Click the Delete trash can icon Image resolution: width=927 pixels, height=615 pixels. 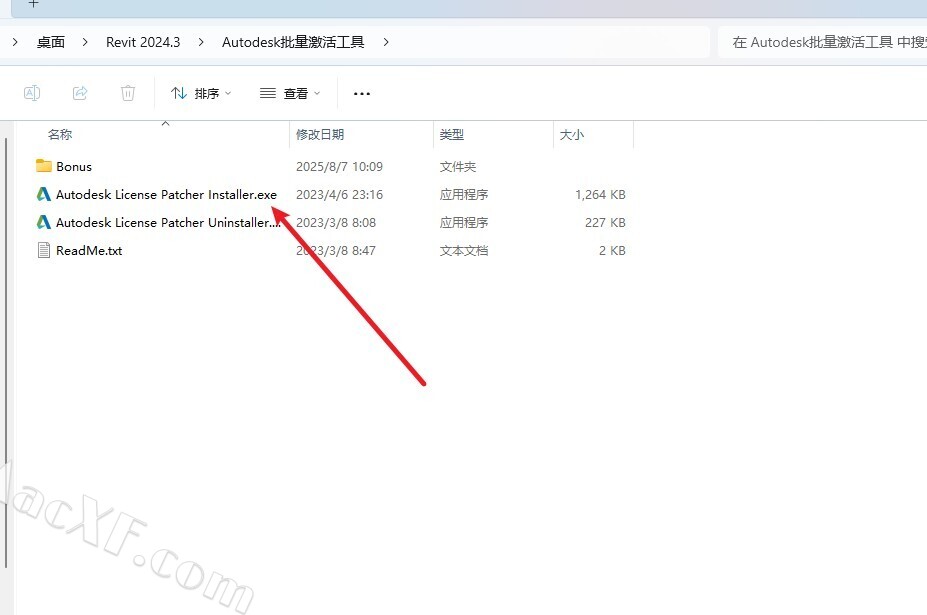128,93
